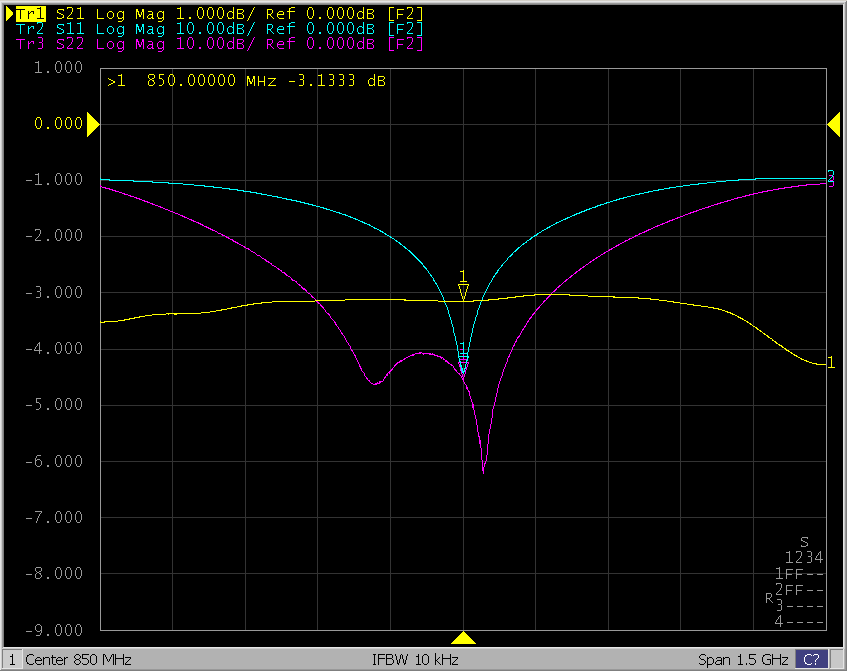Click the right yellow reference level arrow
847x671 pixels.
click(833, 123)
